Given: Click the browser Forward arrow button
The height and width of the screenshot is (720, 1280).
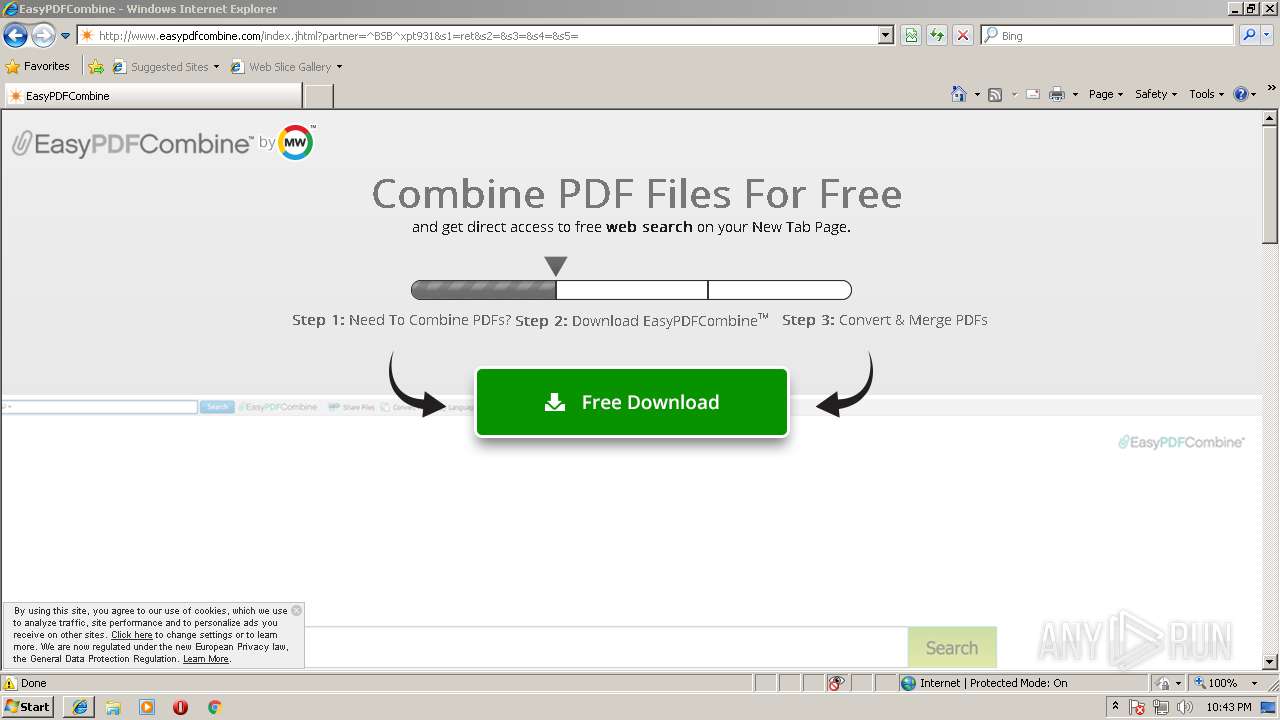Looking at the screenshot, I should (43, 36).
